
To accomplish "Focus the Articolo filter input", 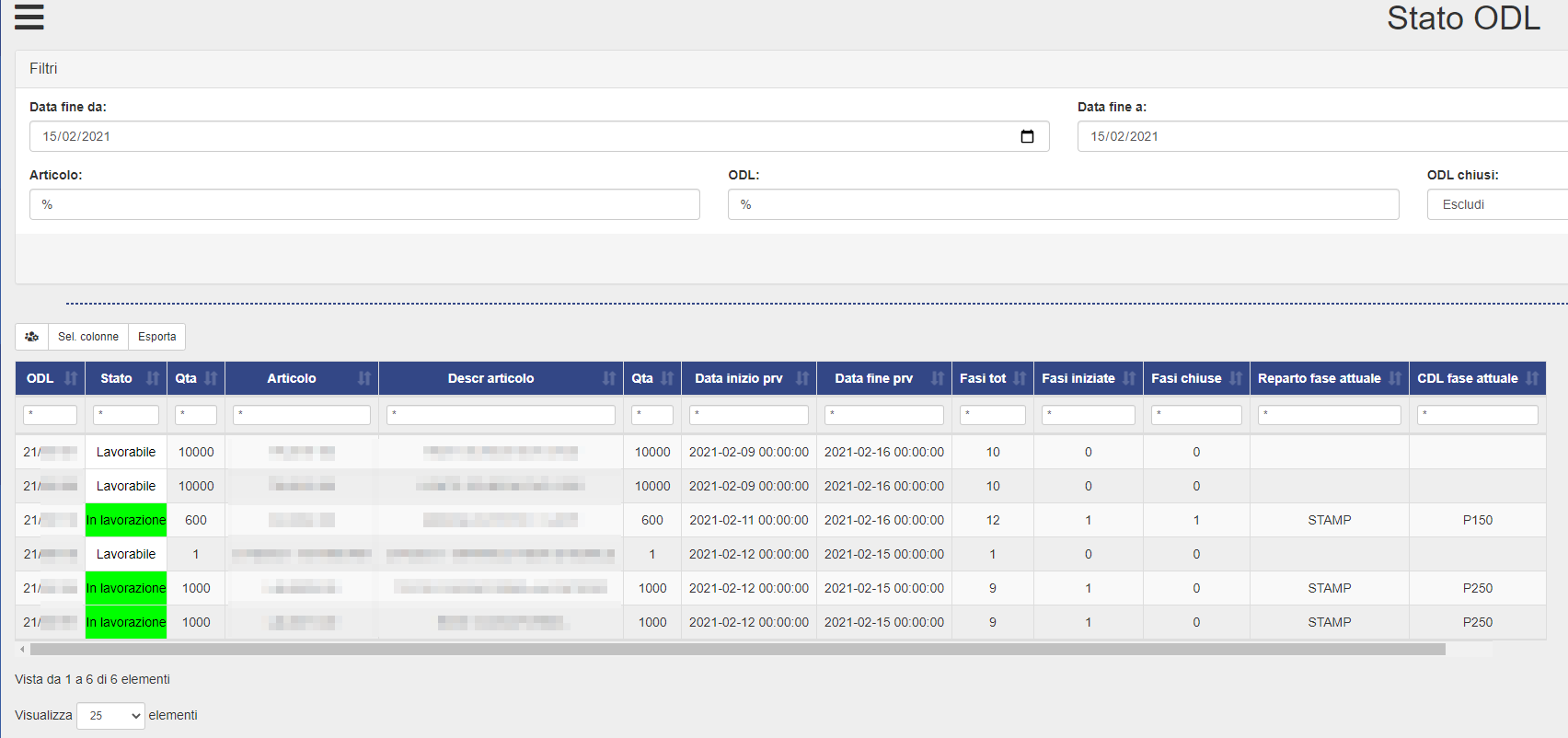I will click(x=364, y=204).
